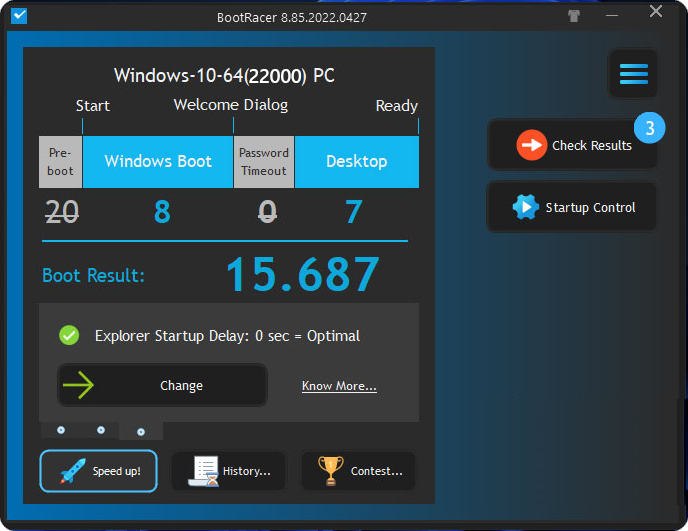Select the third page dot indicator
The height and width of the screenshot is (531, 688).
pos(141,432)
